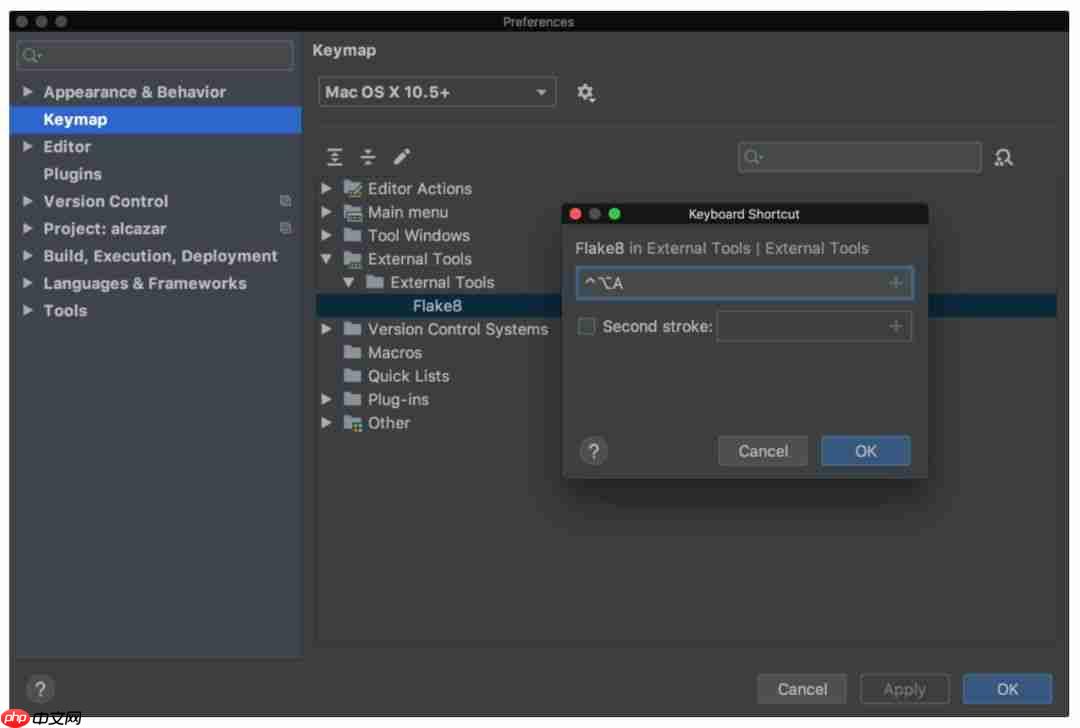The height and width of the screenshot is (728, 1080).
Task: Click the Find Actions by Shortcut icon
Action: coord(1005,157)
